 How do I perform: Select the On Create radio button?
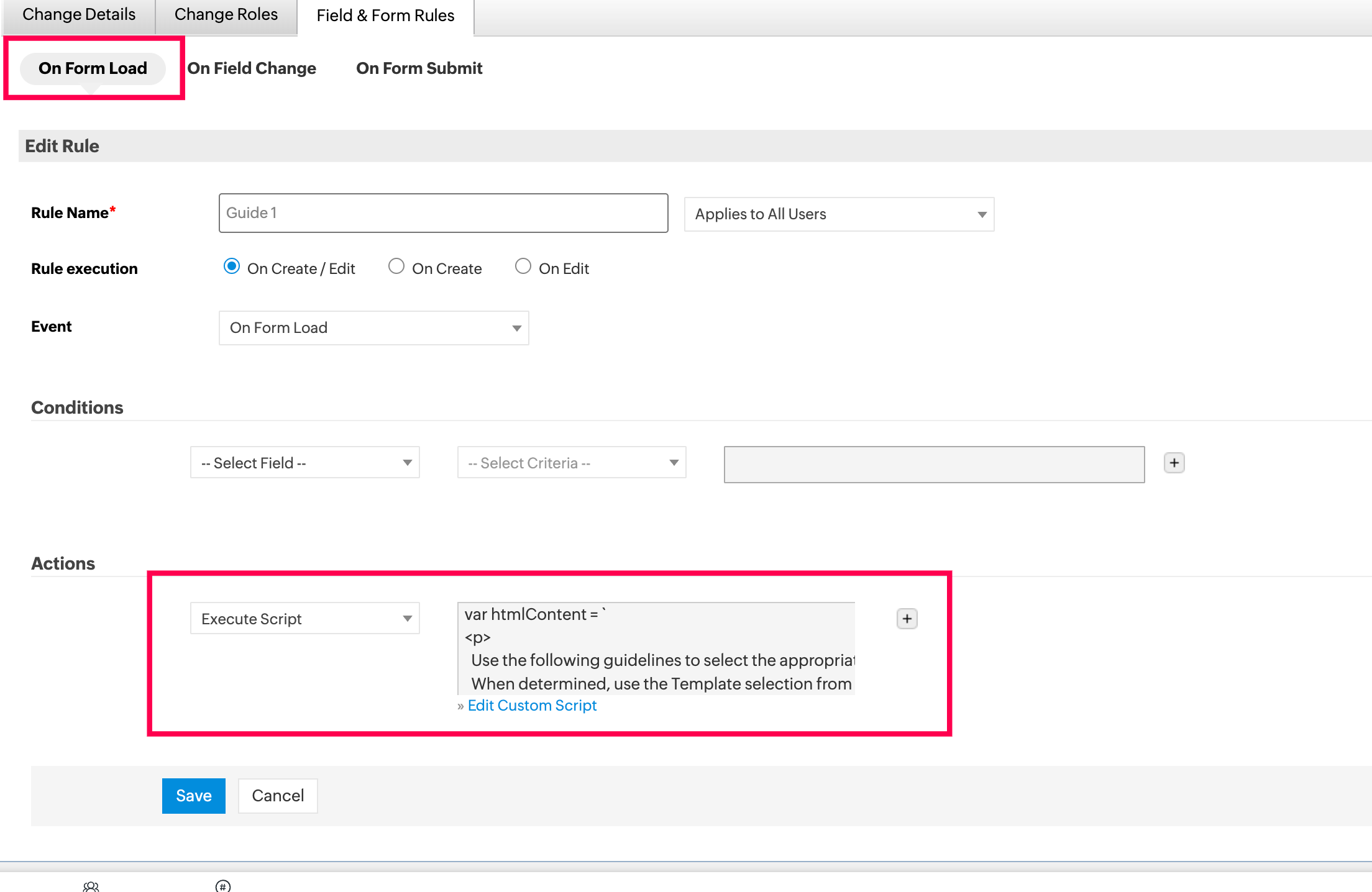tap(396, 266)
